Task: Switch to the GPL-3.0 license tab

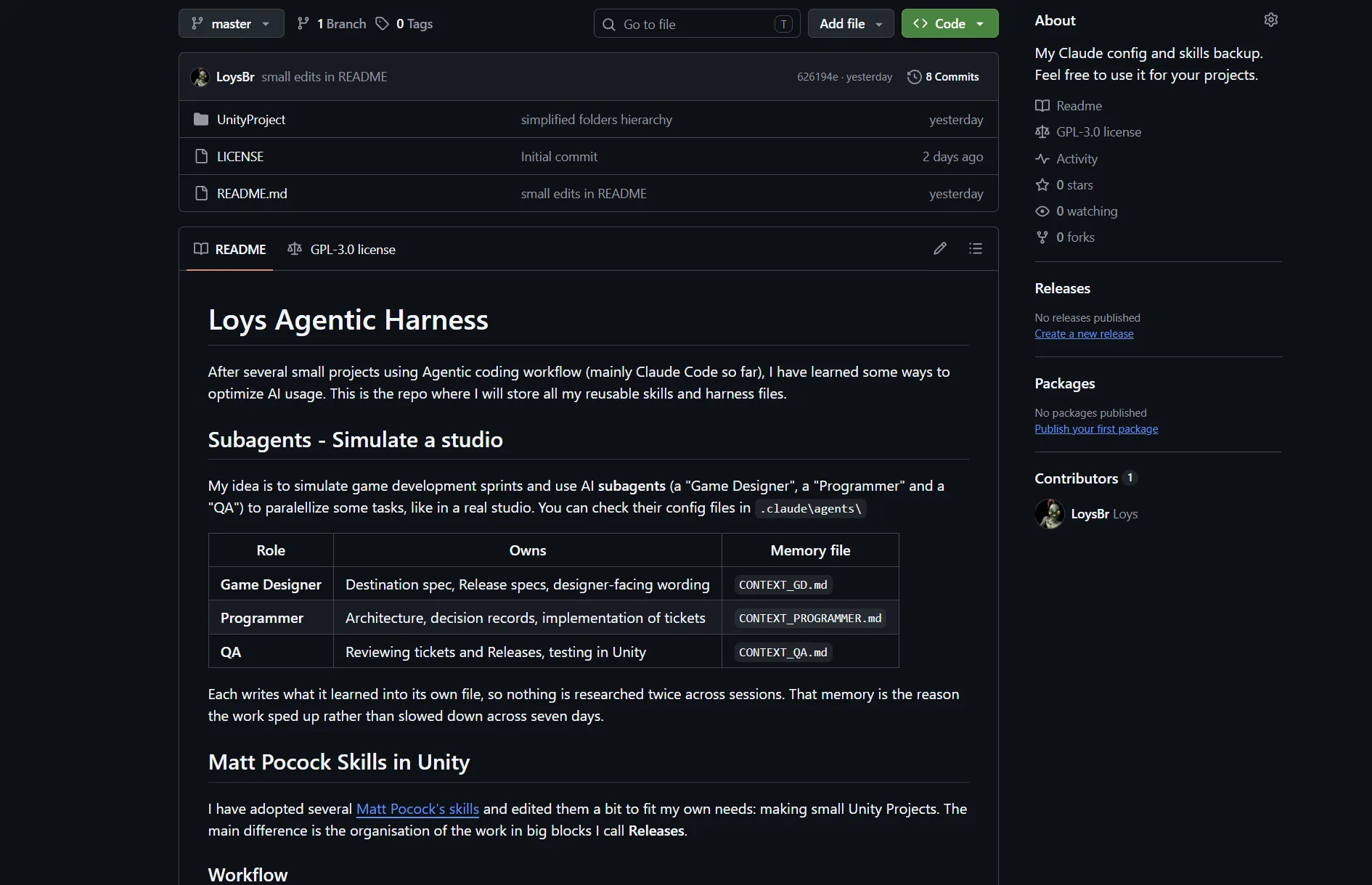Action: click(x=341, y=249)
